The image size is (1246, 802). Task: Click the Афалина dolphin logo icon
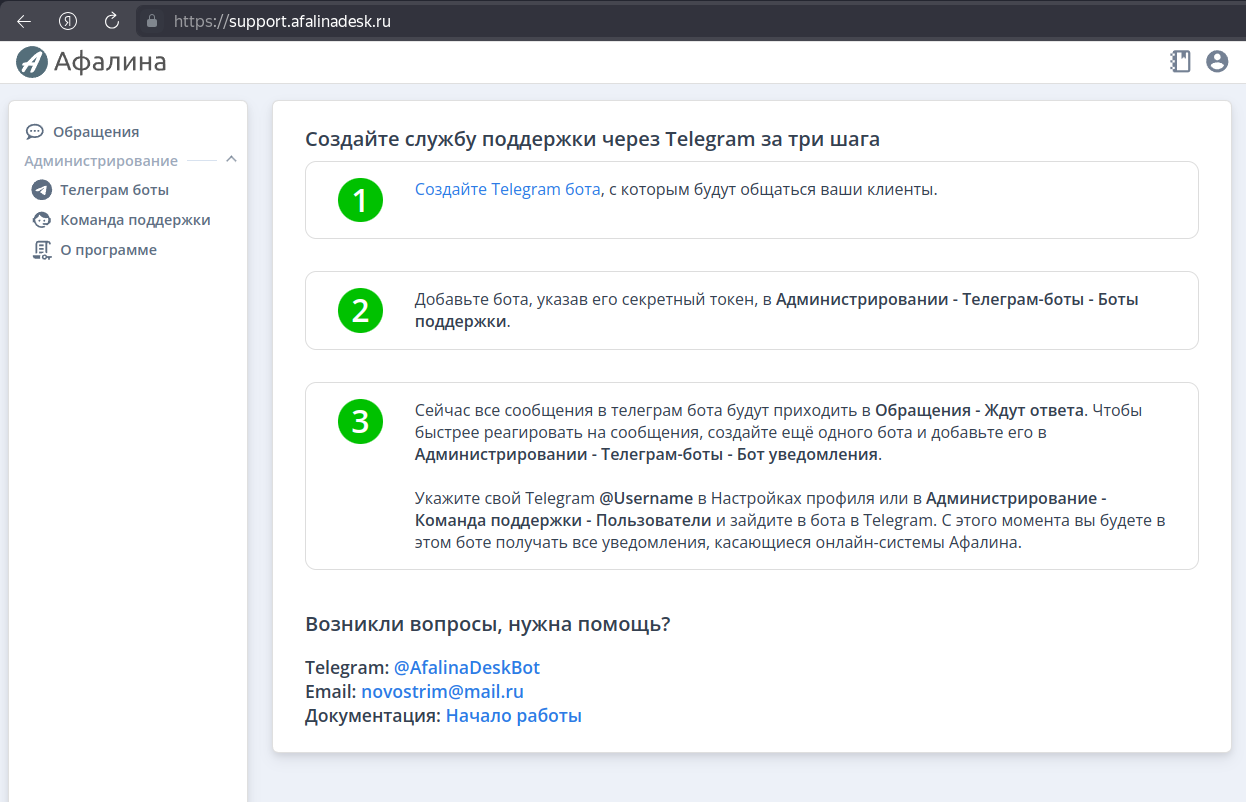click(x=32, y=62)
